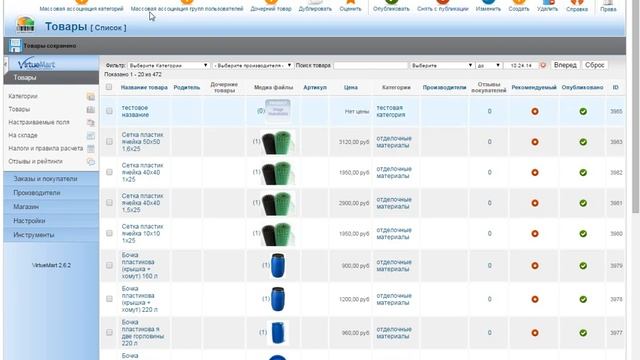This screenshot has width=640, height=360.
Task: Click the Настраиваемые поля sidebar icon
Action: (91, 122)
